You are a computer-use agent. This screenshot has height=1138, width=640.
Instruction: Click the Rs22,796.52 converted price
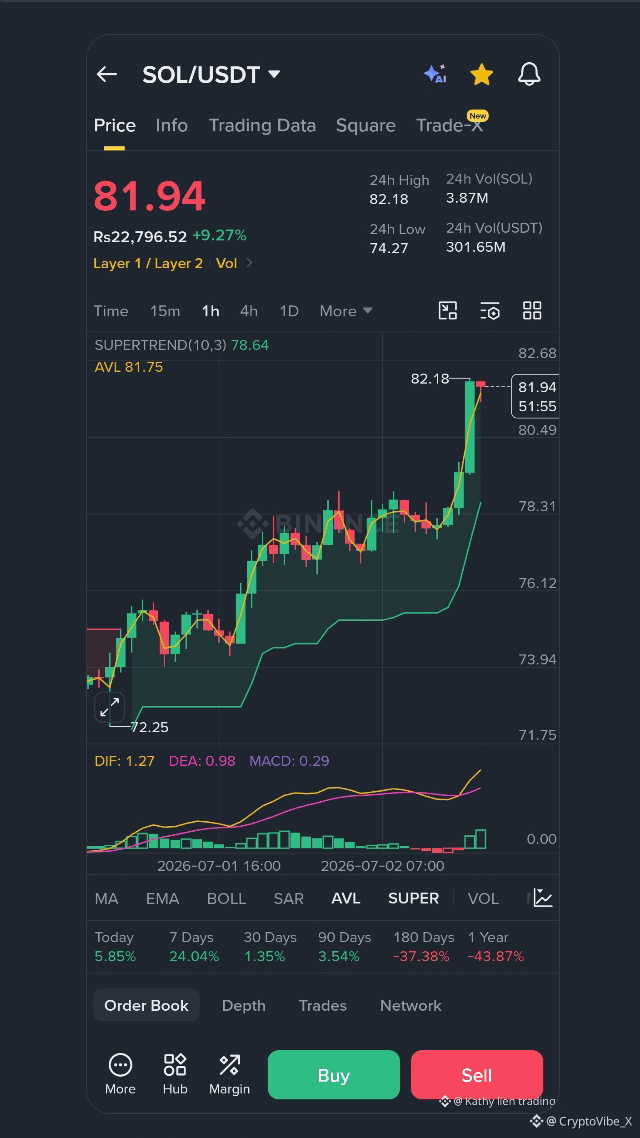(140, 236)
